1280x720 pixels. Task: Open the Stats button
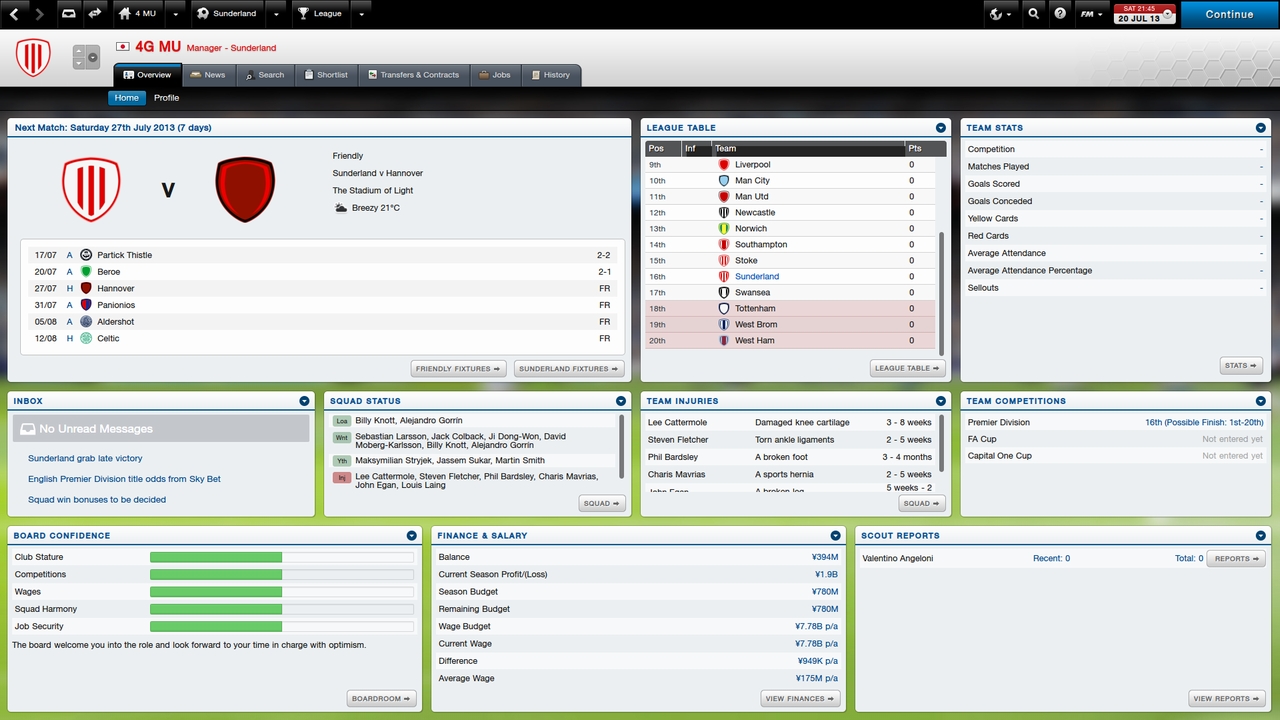pos(1241,366)
